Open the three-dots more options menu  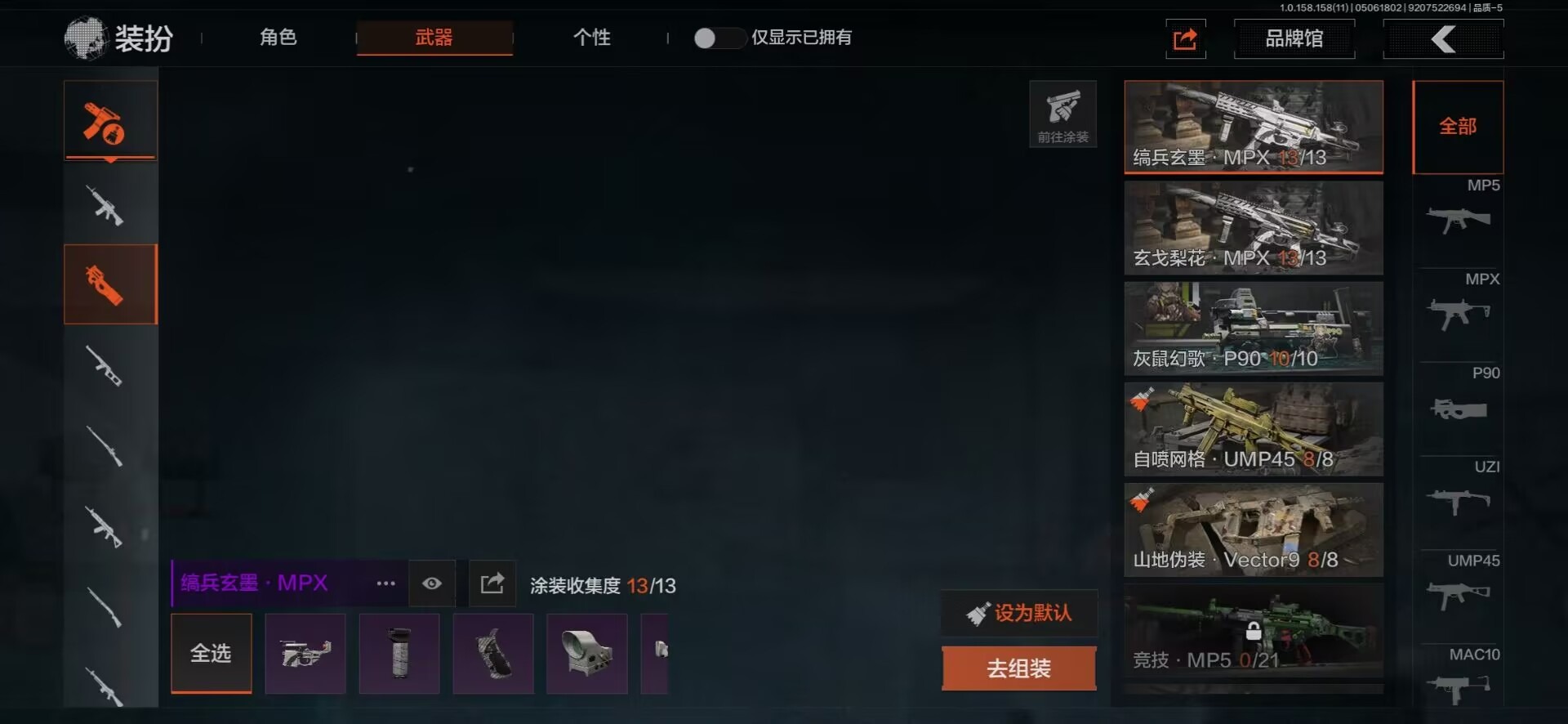[386, 583]
